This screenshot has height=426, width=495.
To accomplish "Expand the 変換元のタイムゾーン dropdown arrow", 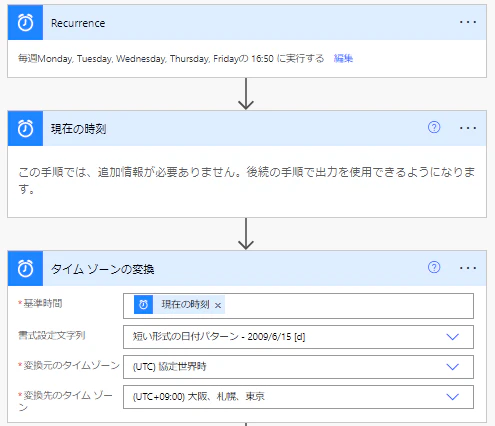I will pos(452,367).
